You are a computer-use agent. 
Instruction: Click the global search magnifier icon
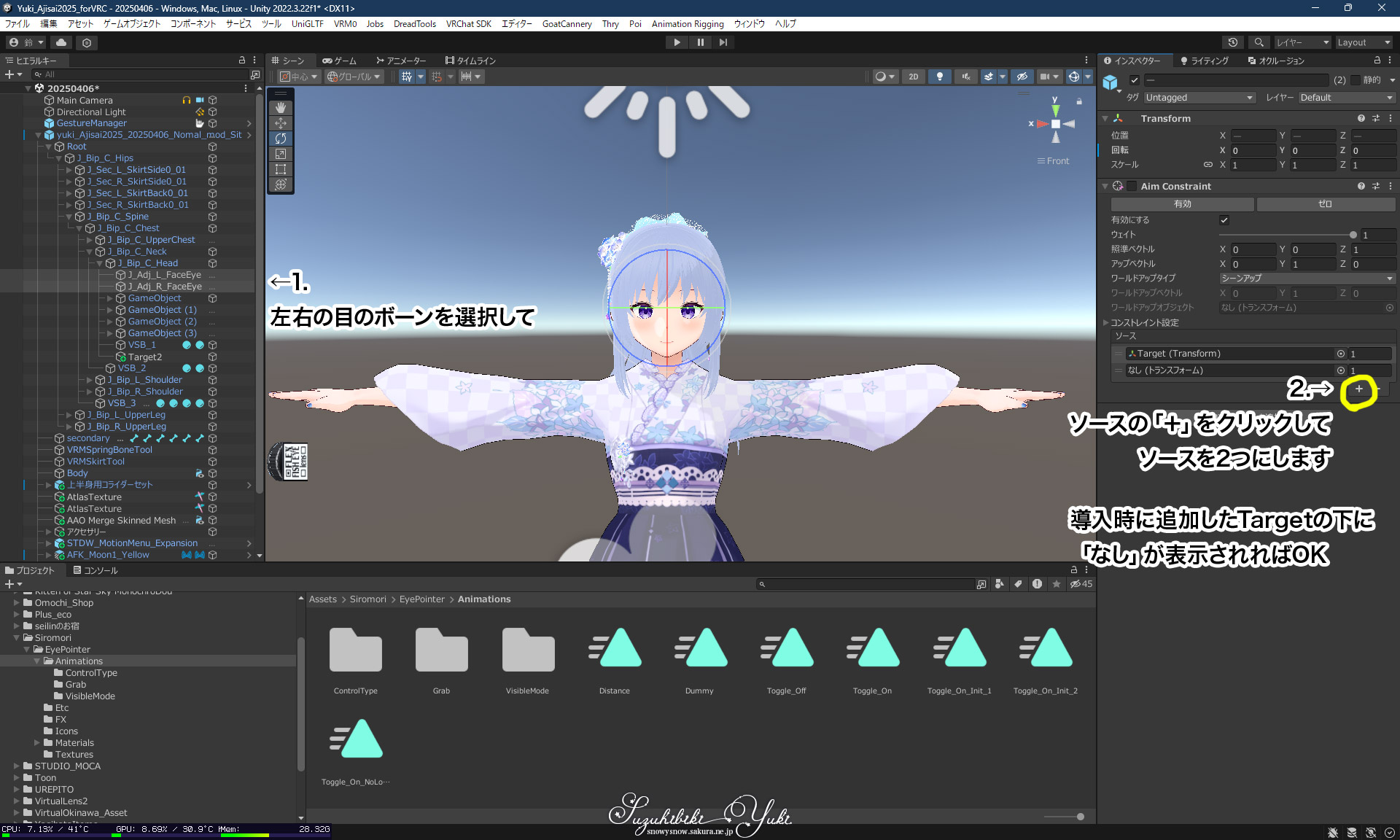click(1259, 42)
